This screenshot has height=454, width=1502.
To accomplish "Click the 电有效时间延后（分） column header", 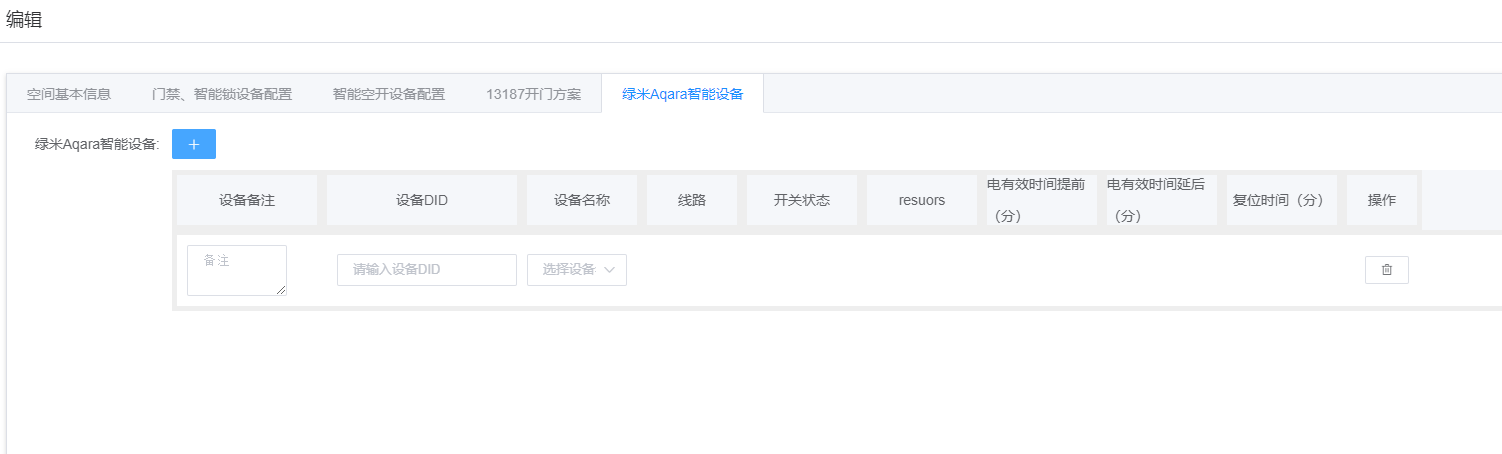I will click(x=1162, y=200).
